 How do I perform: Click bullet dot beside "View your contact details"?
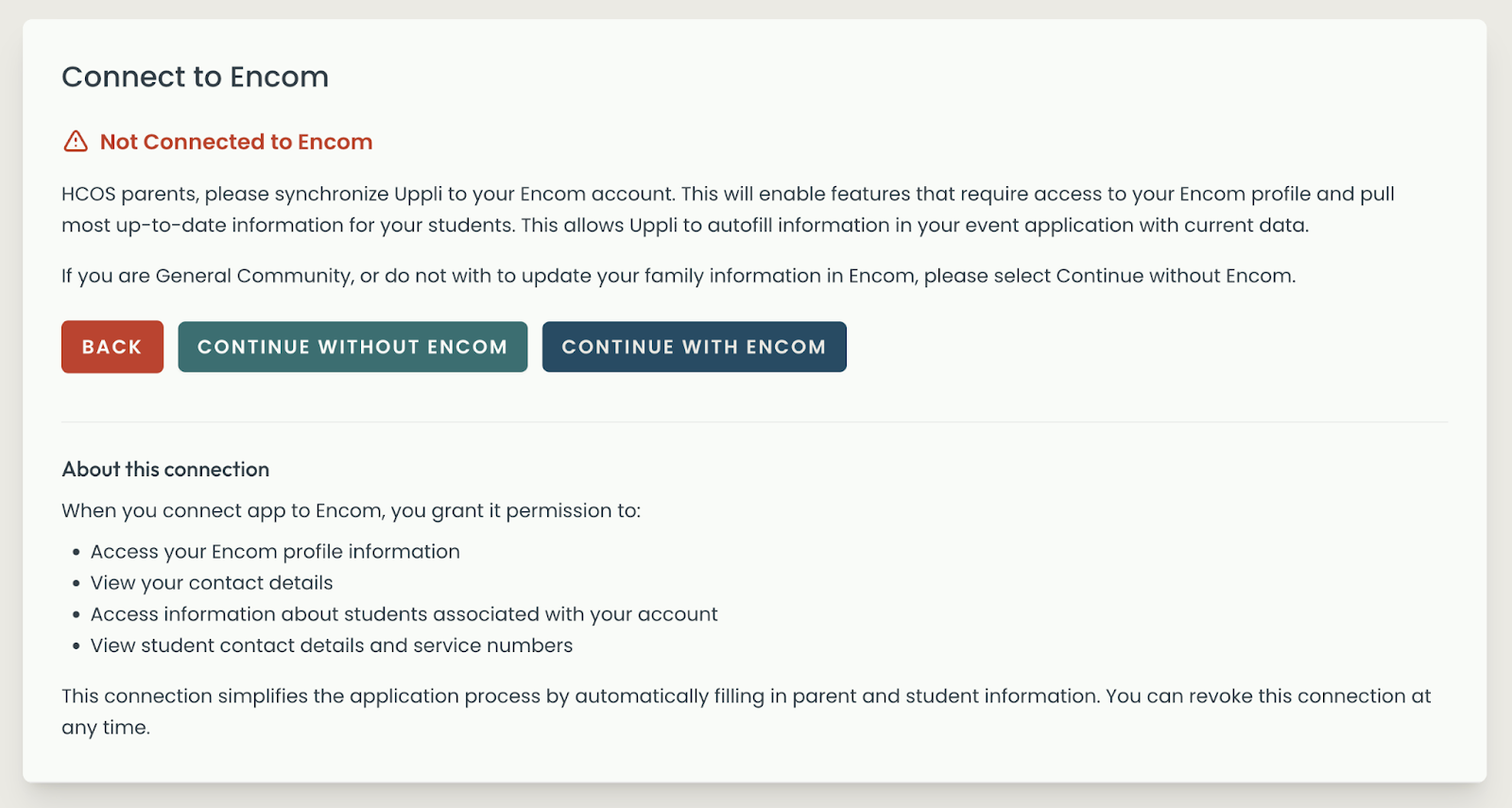click(x=77, y=583)
